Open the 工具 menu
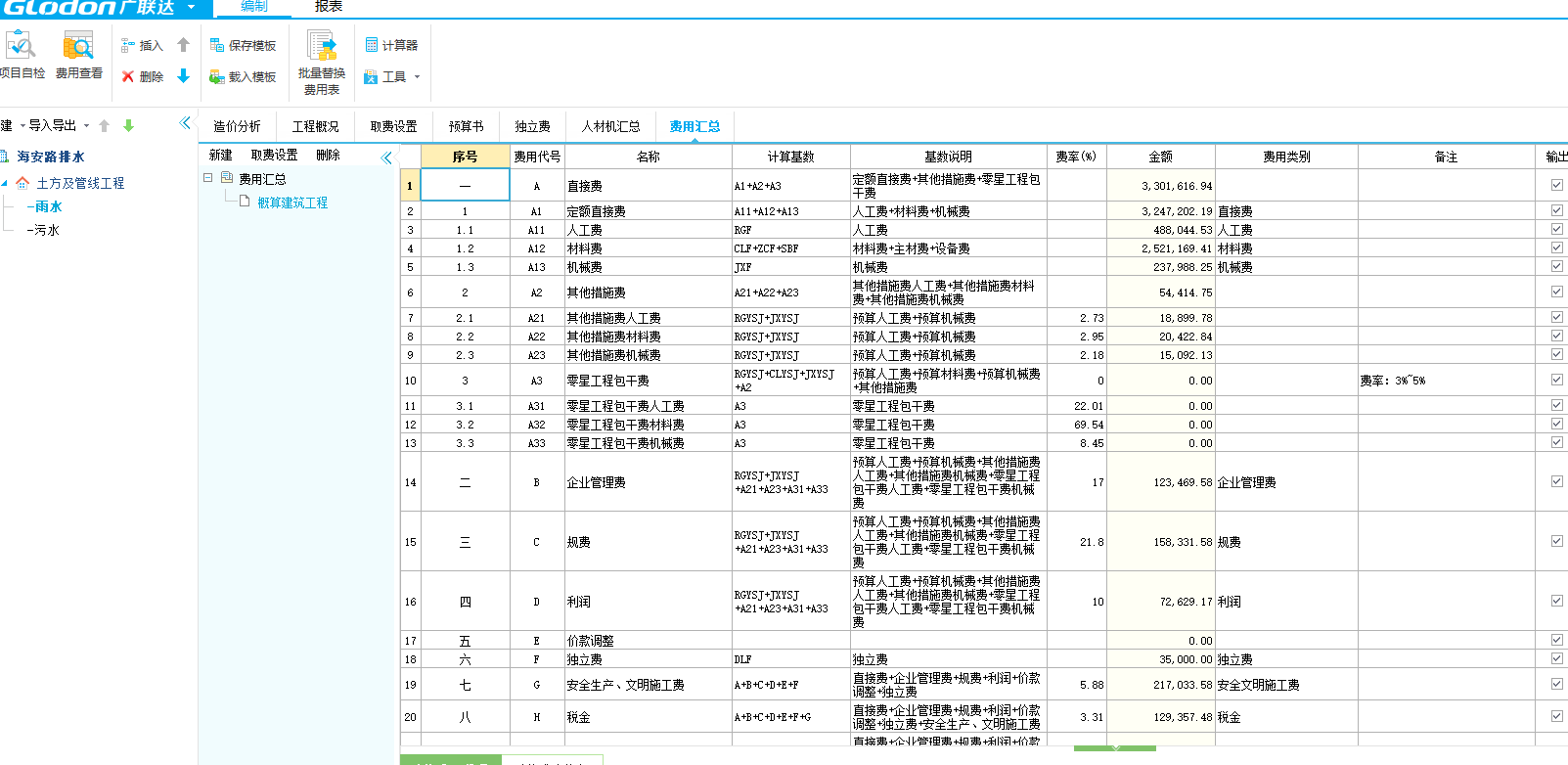The image size is (1568, 765). pos(391,76)
